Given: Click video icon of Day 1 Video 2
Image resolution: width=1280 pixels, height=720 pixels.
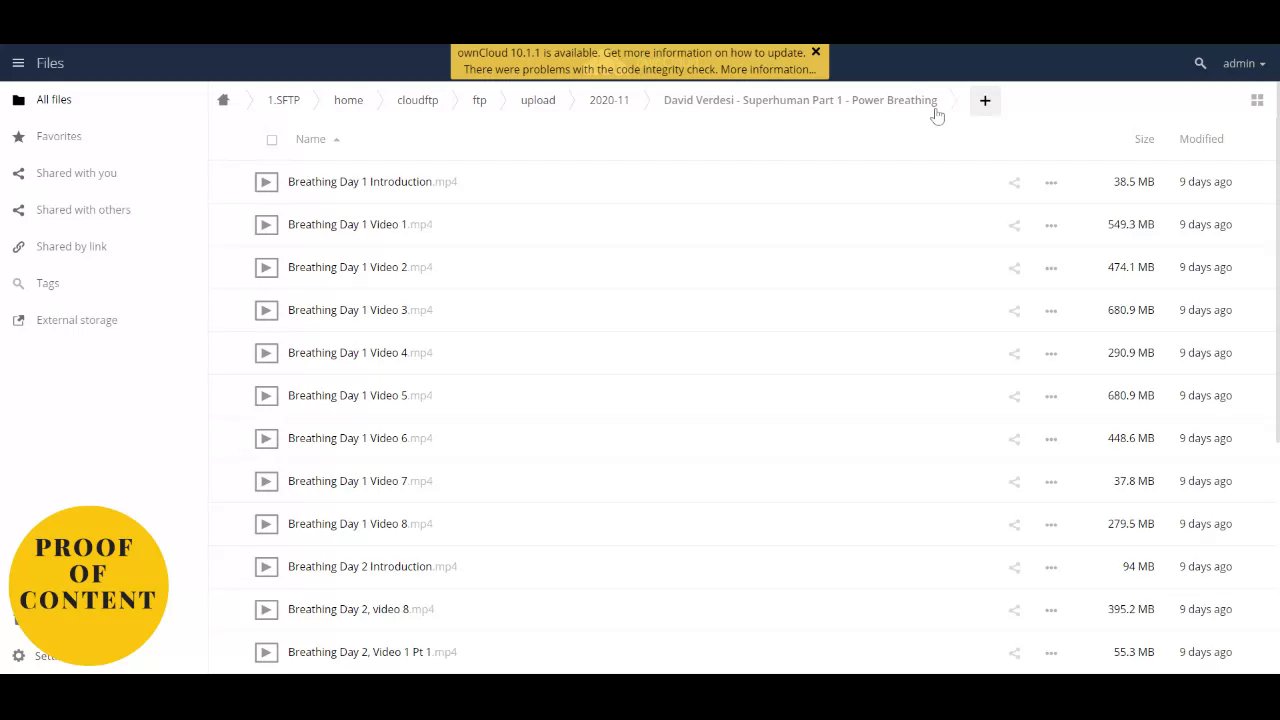Looking at the screenshot, I should [266, 267].
